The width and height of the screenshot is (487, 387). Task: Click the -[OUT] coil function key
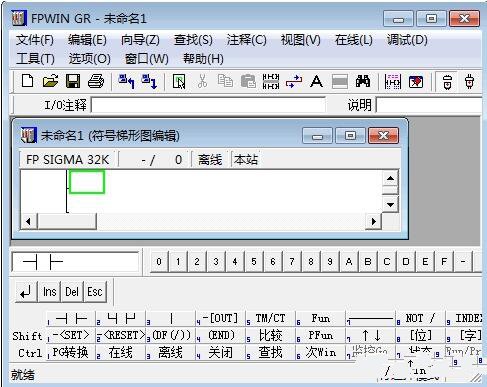pyautogui.click(x=221, y=319)
